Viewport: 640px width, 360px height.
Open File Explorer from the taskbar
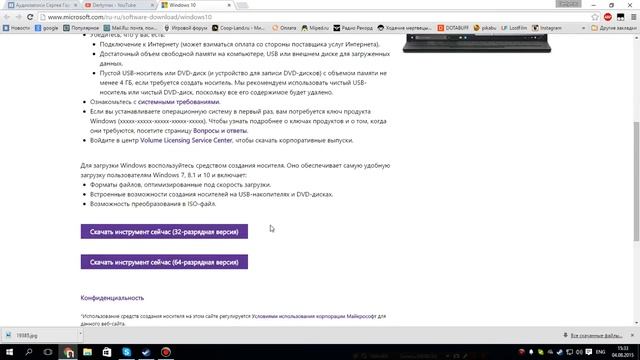(x=87, y=352)
